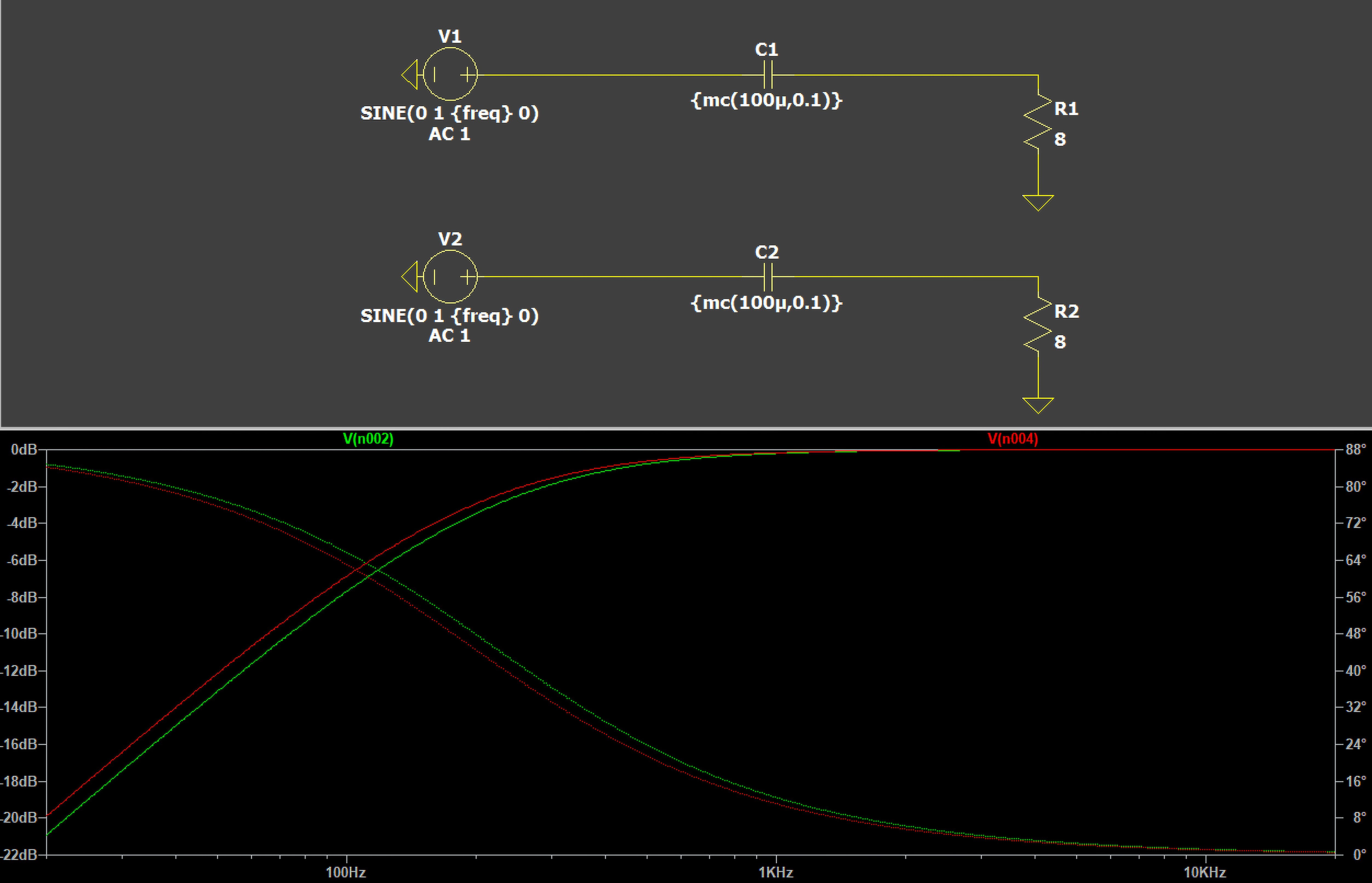Click AC 1 text under V2
1372x883 pixels.
[450, 336]
